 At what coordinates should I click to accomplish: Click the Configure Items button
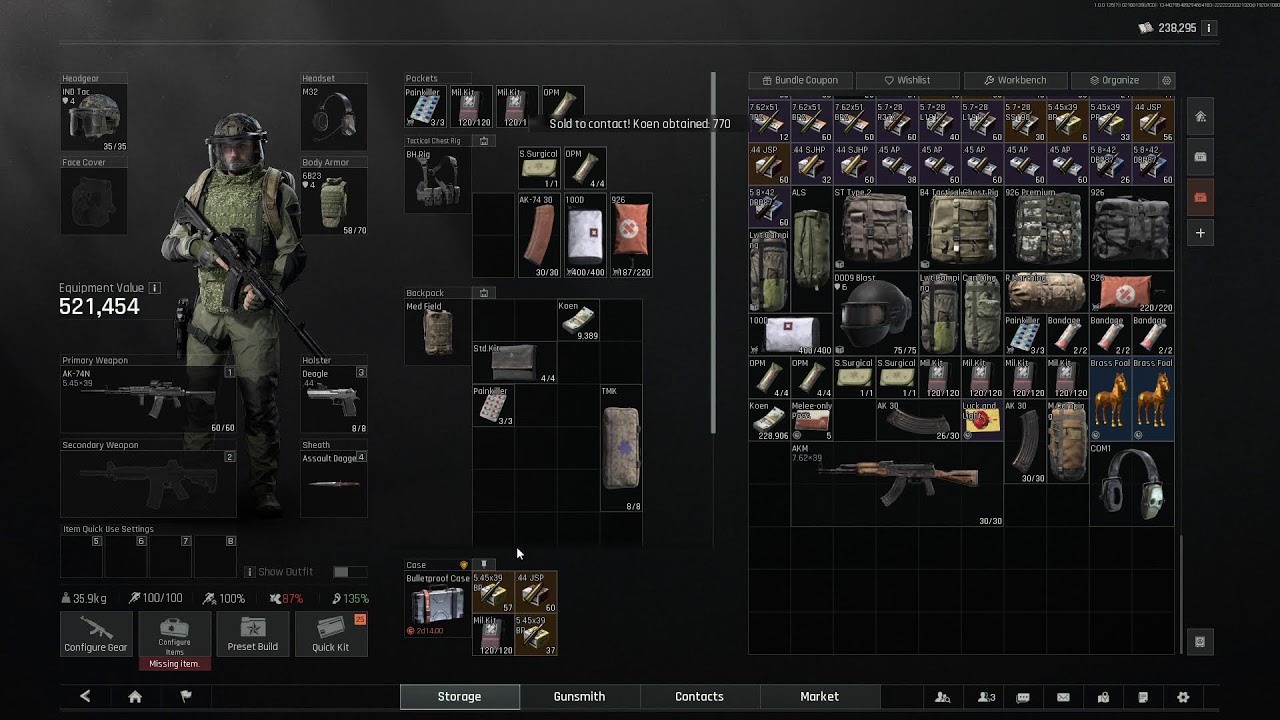click(174, 634)
